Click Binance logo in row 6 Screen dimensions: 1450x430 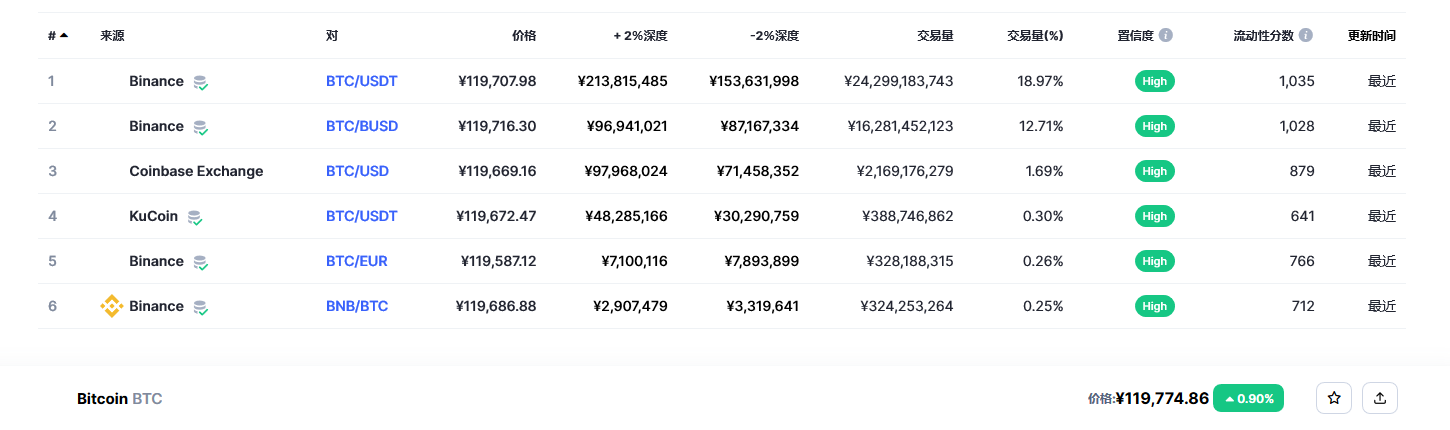(x=112, y=306)
